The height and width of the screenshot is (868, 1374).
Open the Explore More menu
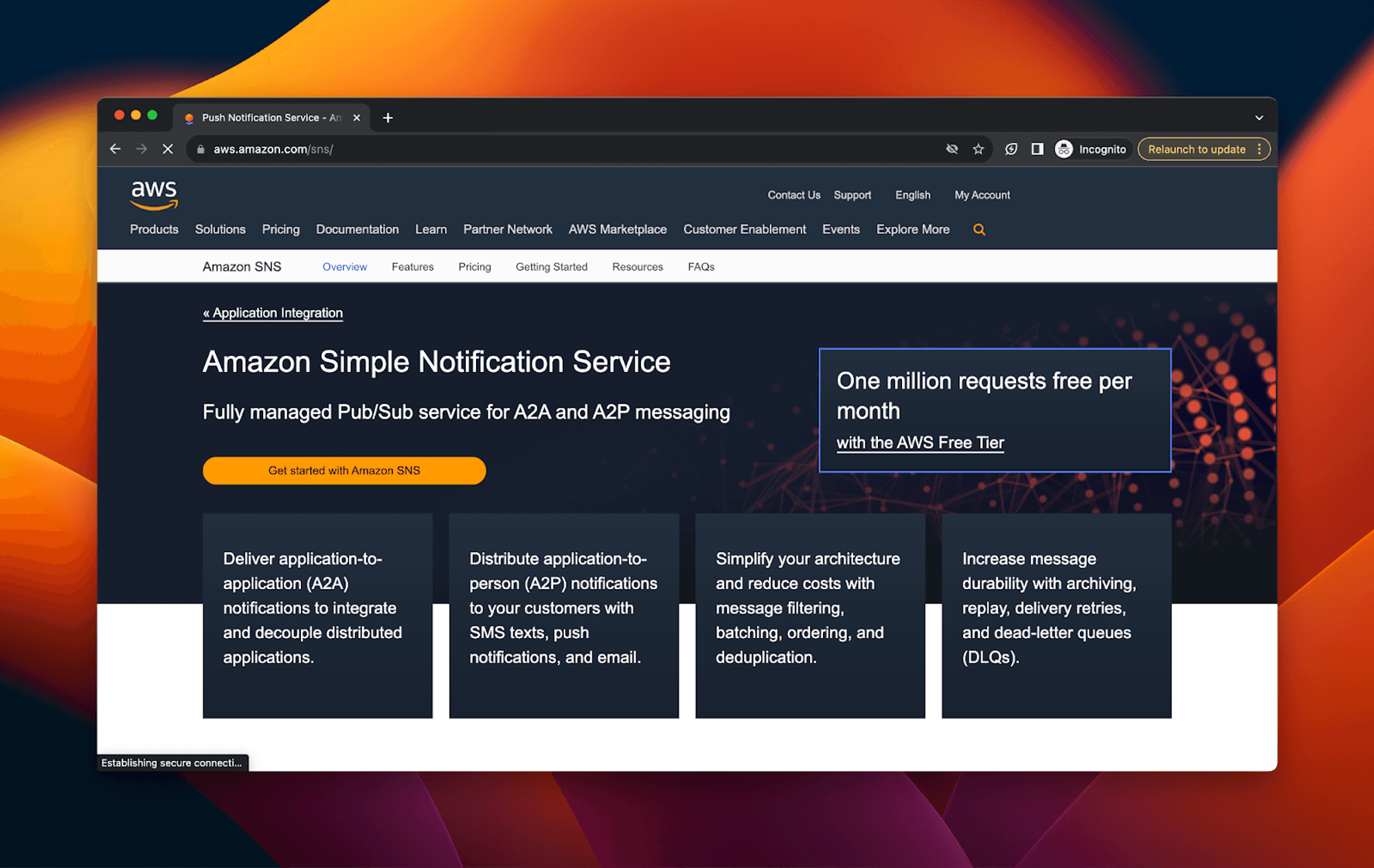[913, 229]
